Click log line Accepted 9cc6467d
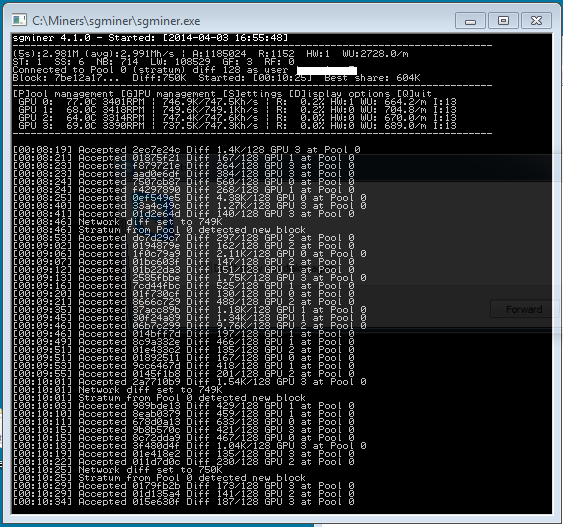Screen dimensions: 563x527 (183, 365)
